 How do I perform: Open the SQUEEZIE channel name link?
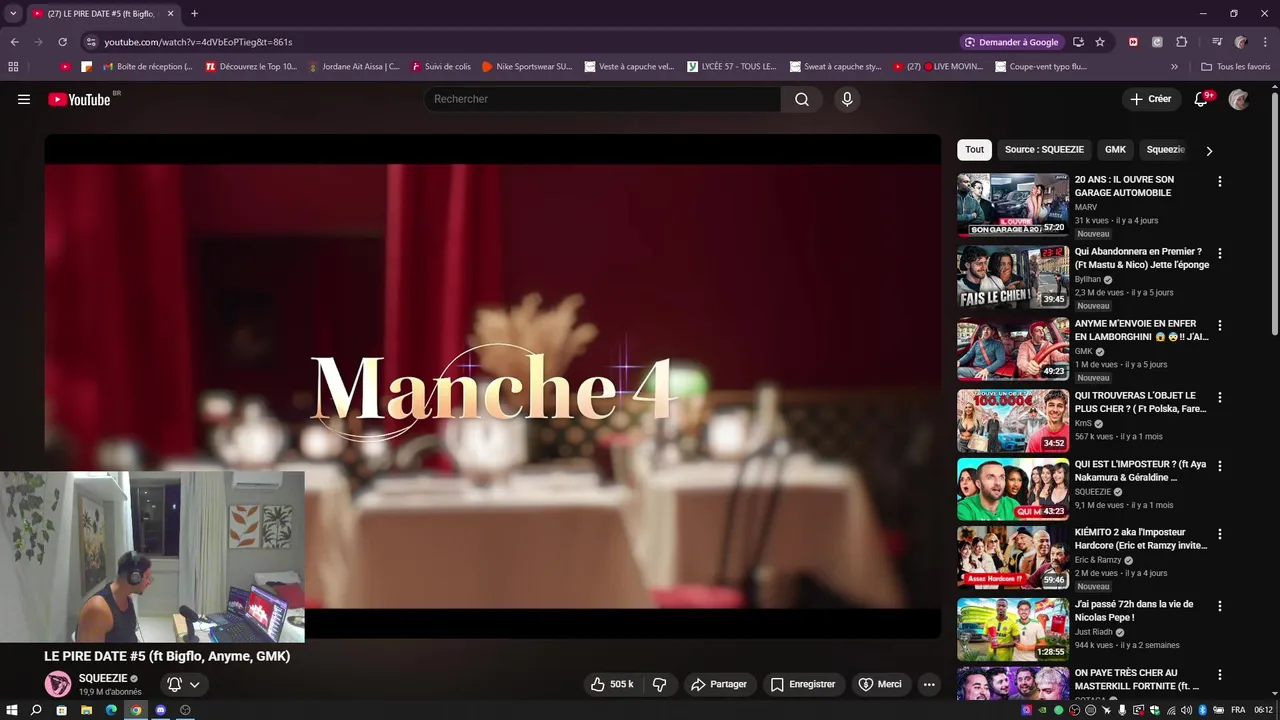(x=103, y=678)
